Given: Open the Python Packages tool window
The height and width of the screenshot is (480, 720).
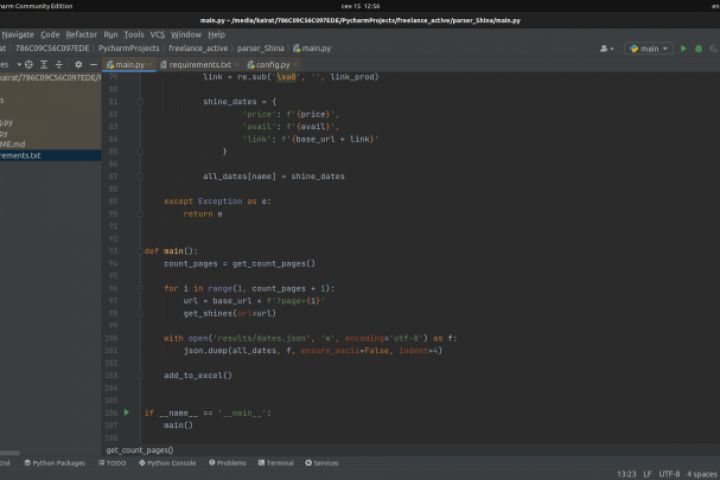Looking at the screenshot, I should [x=55, y=463].
